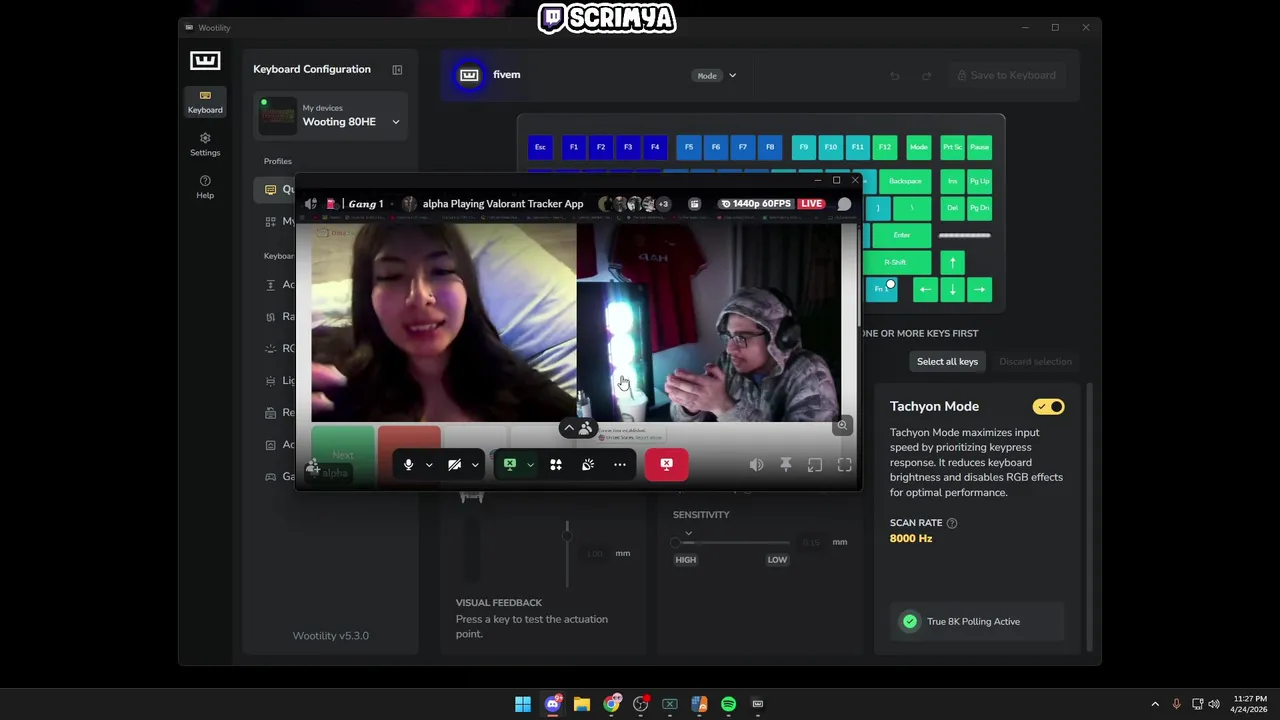Toggle camera in Discord call
1280x720 pixels.
click(x=454, y=465)
